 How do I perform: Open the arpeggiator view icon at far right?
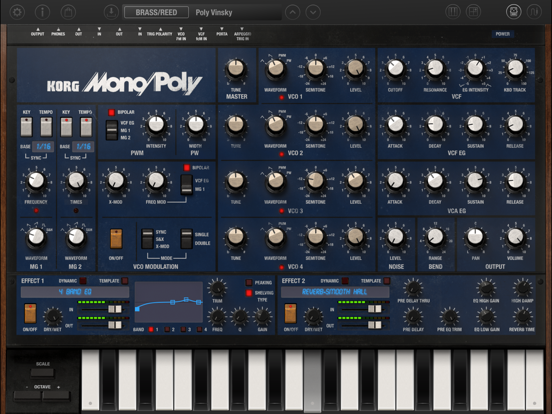tap(534, 12)
